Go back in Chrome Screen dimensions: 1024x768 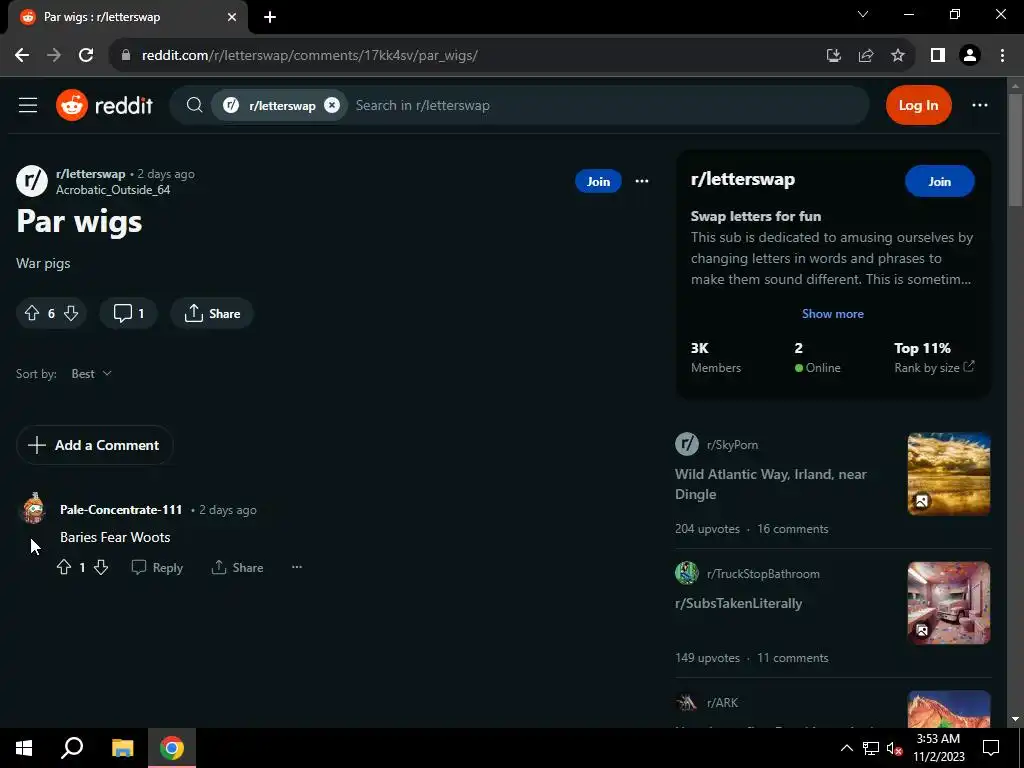(x=22, y=56)
